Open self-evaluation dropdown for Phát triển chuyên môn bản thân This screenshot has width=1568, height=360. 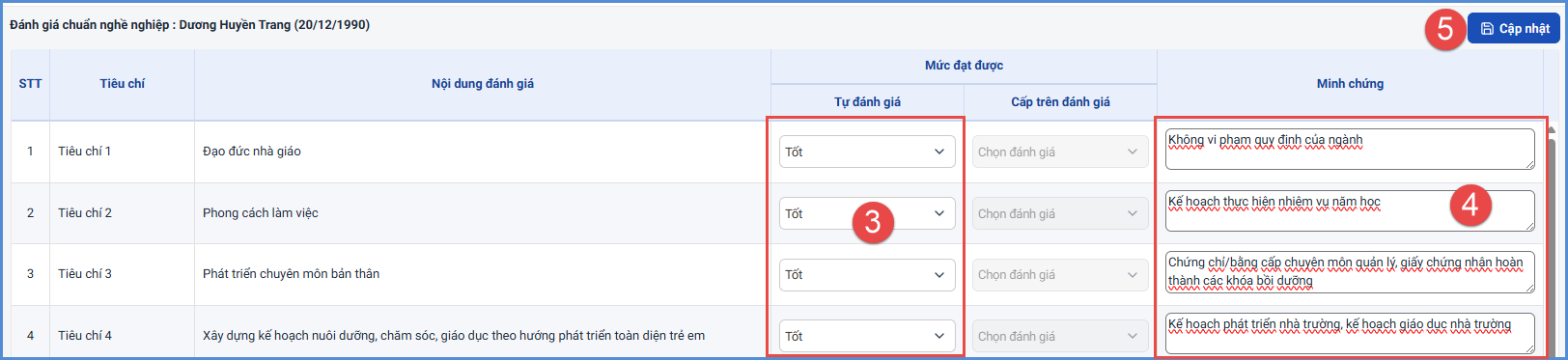[x=867, y=274]
